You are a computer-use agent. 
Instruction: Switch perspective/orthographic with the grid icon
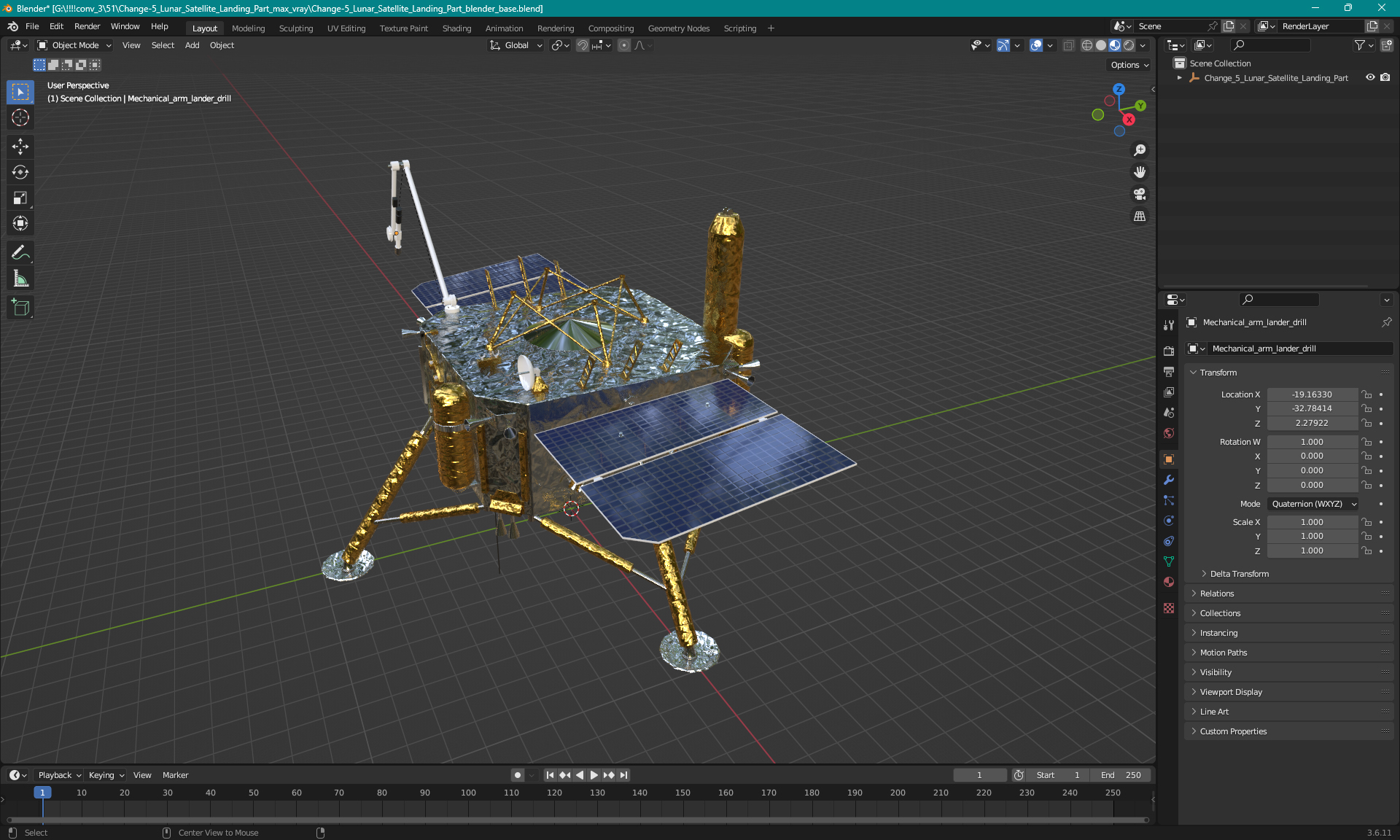[x=1140, y=216]
